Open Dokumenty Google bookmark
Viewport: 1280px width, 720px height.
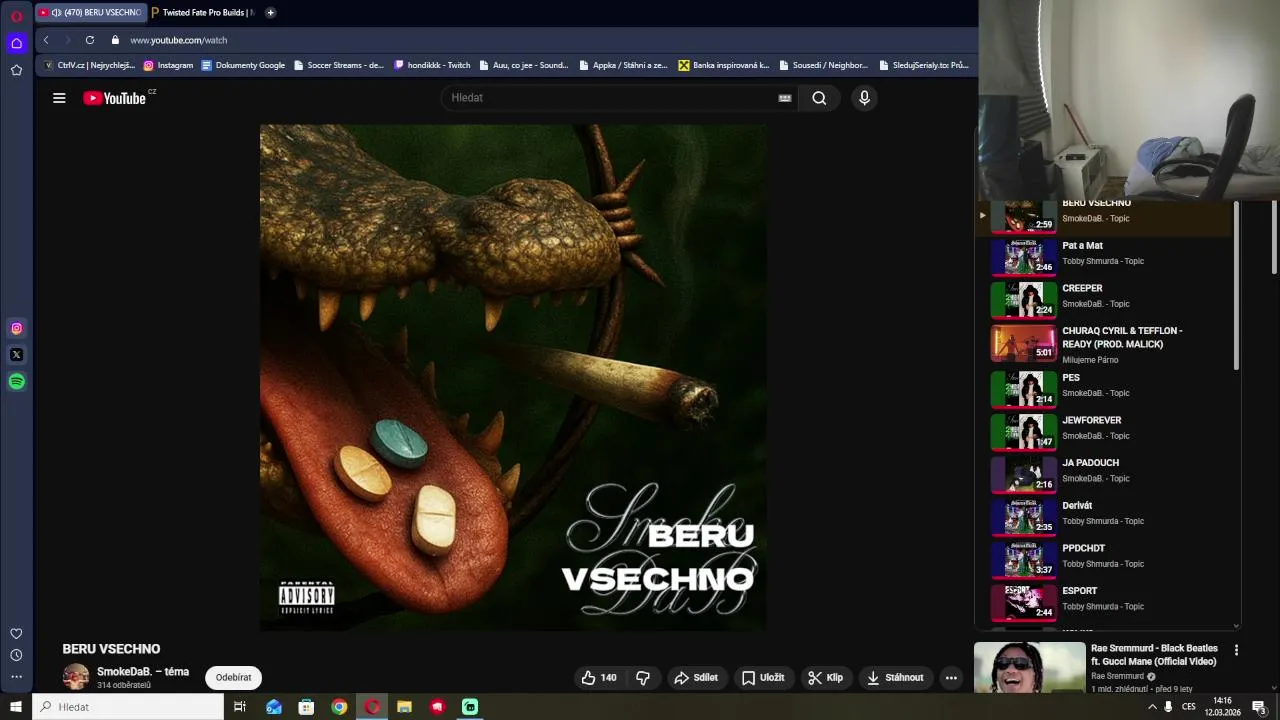[243, 65]
